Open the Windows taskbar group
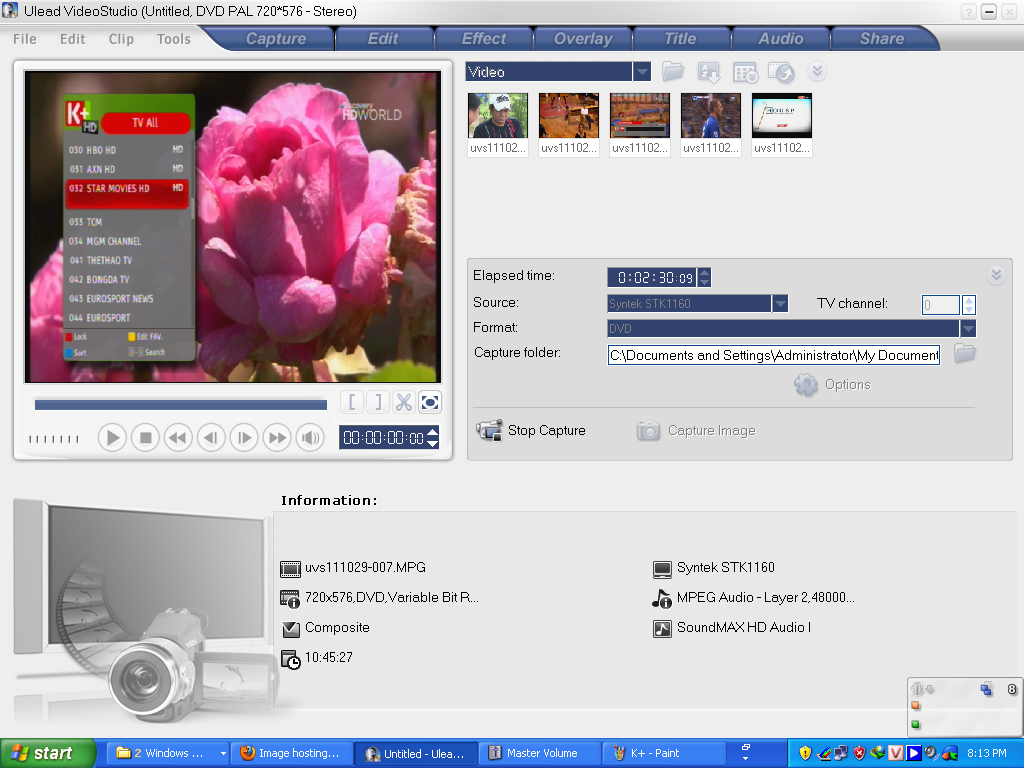1024x768 pixels. point(167,753)
